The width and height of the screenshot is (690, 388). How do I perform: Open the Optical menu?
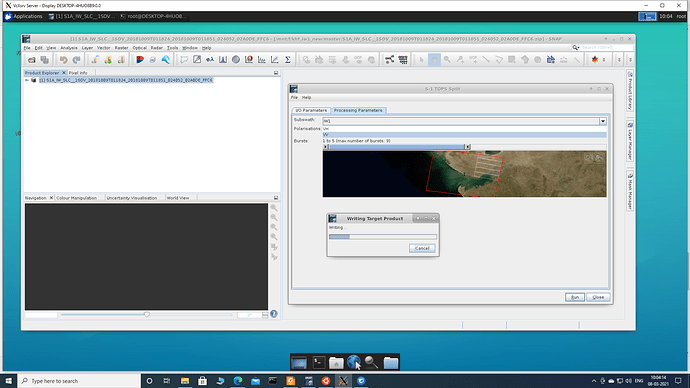point(139,48)
